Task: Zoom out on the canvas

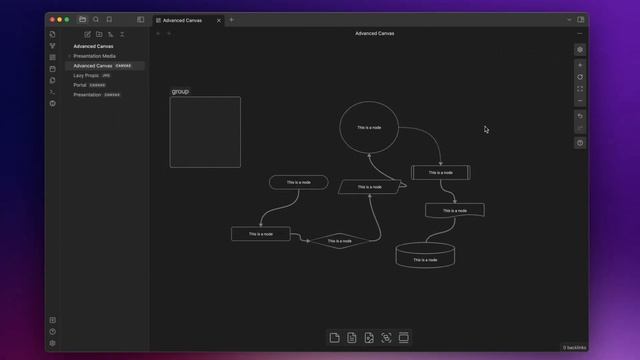Action: pyautogui.click(x=580, y=101)
